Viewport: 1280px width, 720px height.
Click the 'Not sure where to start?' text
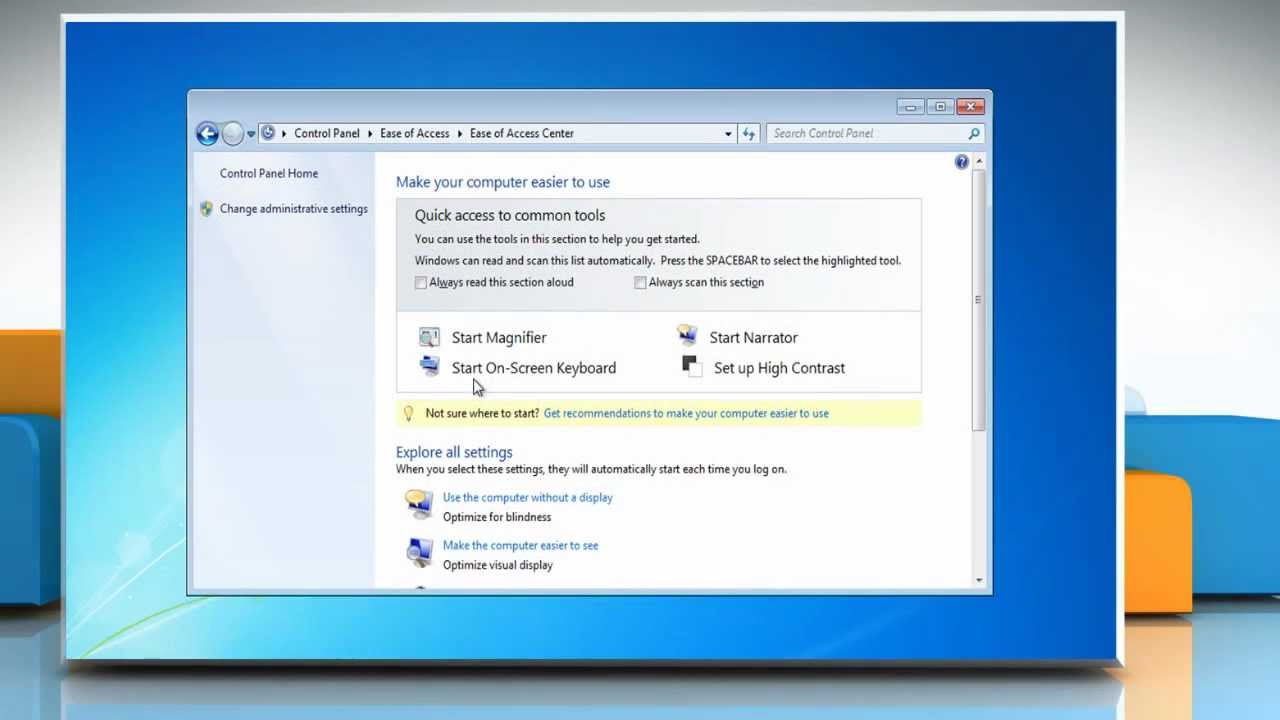[482, 413]
